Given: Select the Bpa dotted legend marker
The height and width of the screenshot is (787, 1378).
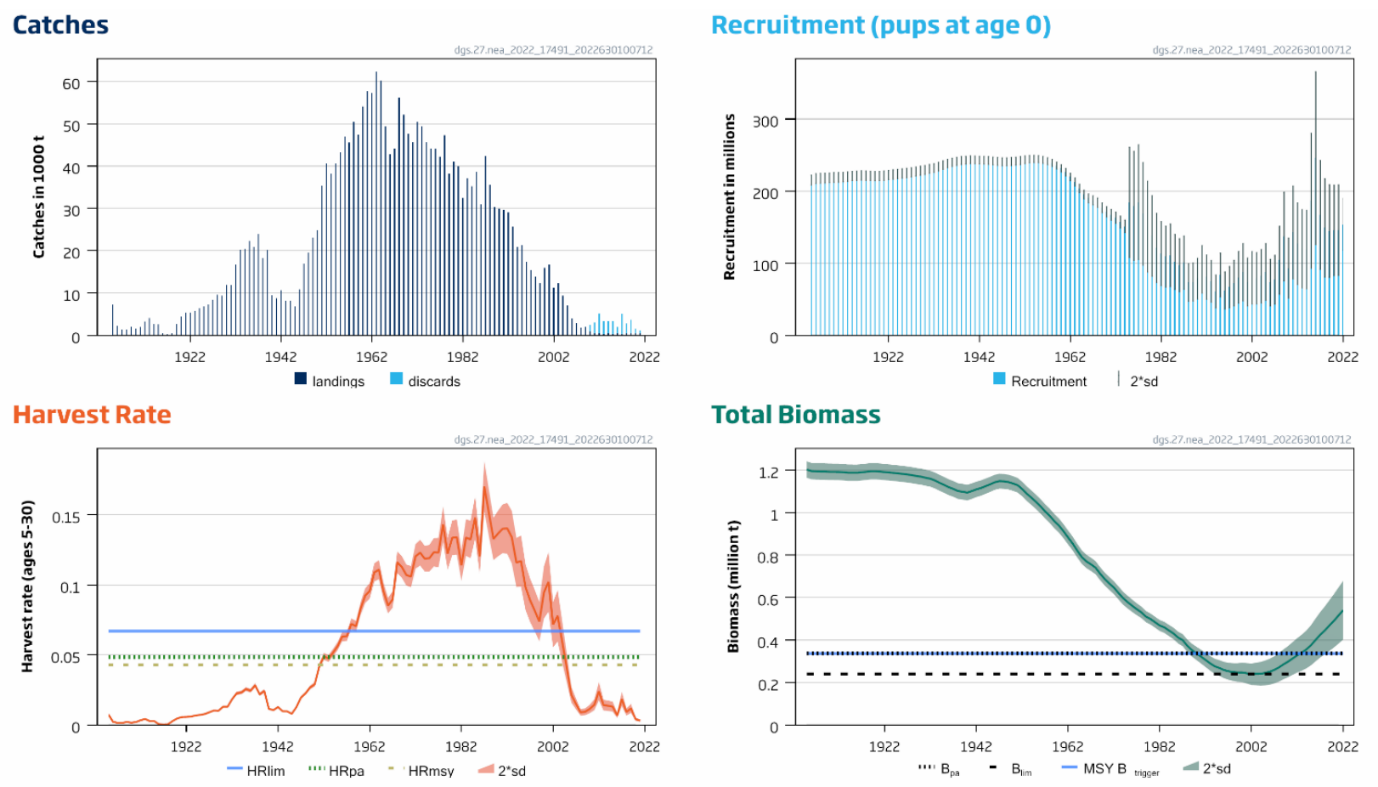Looking at the screenshot, I should point(927,768).
